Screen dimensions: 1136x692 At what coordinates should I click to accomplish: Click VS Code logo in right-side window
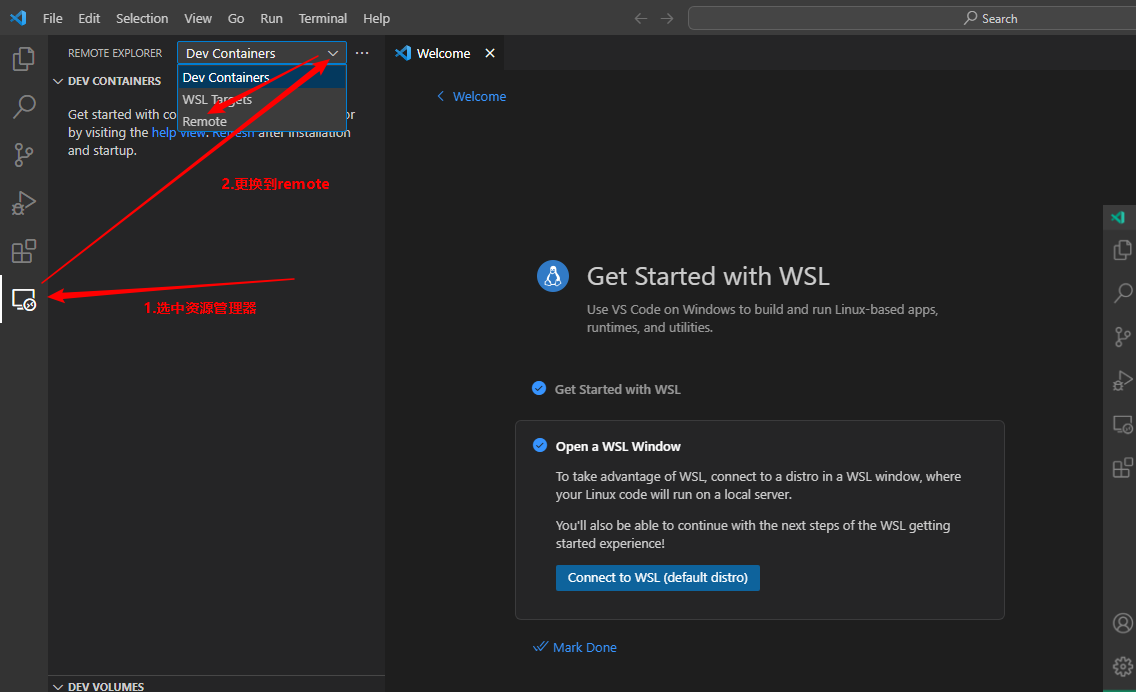1118,217
